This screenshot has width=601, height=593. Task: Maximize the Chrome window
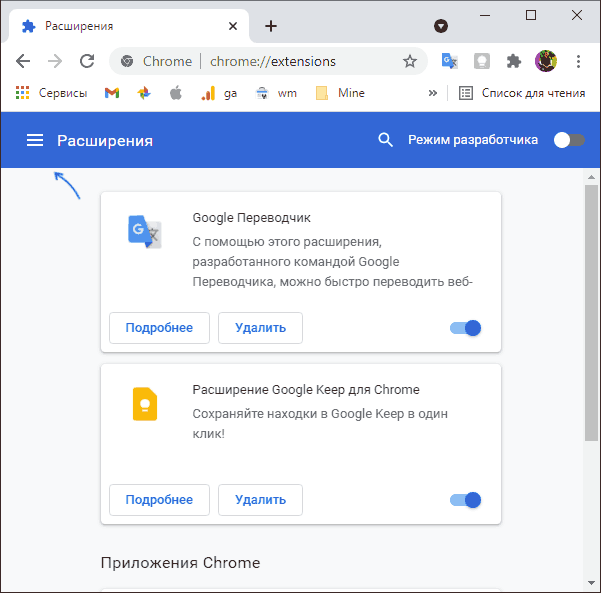coord(531,15)
